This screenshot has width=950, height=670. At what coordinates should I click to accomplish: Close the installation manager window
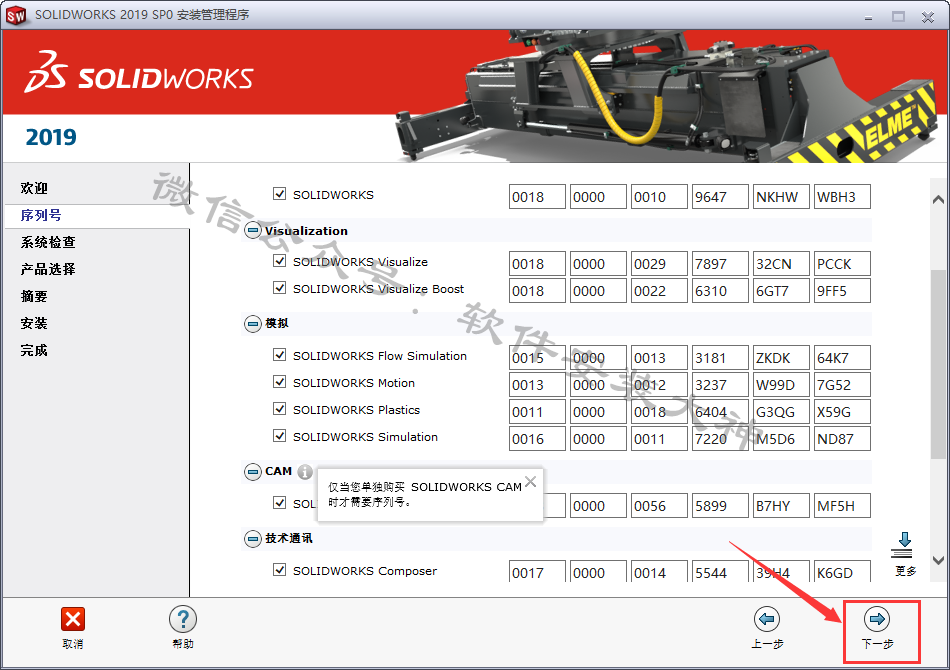click(928, 17)
